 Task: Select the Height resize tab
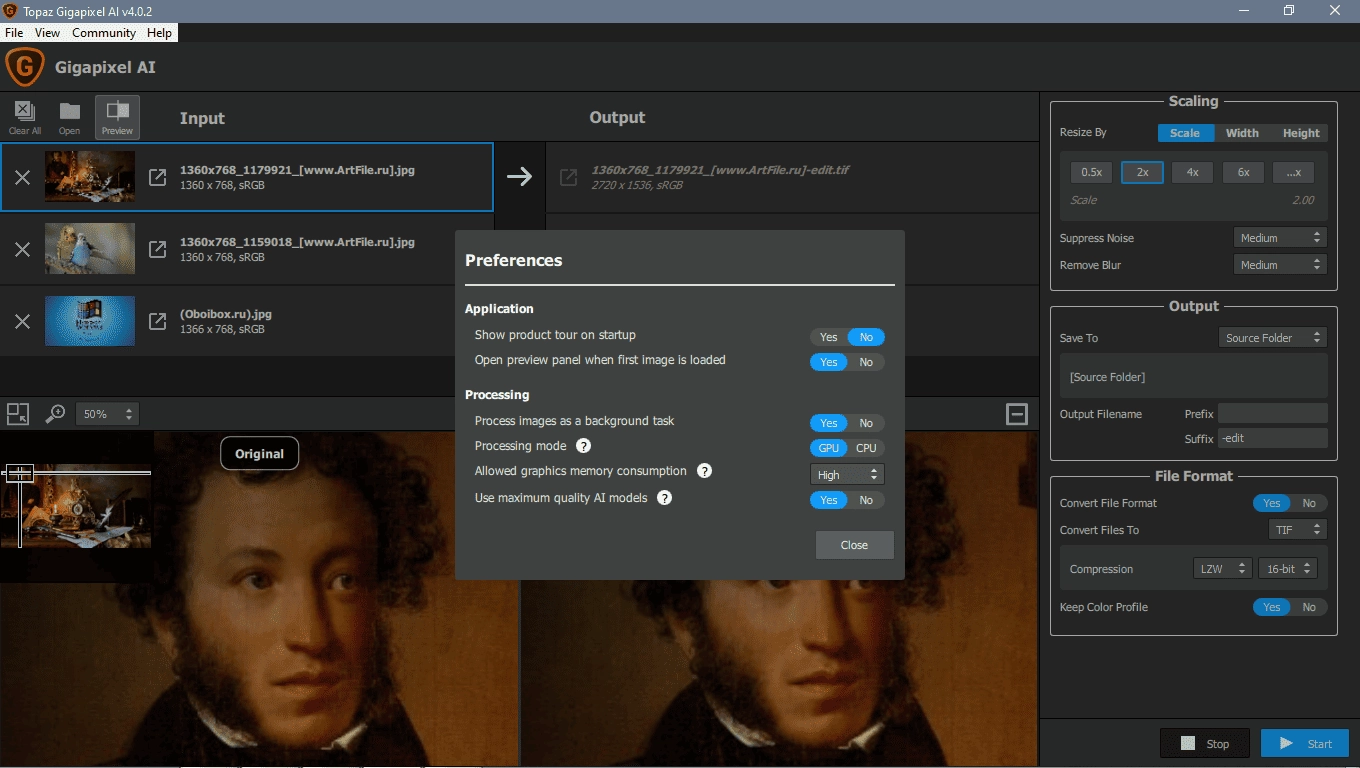click(1301, 133)
